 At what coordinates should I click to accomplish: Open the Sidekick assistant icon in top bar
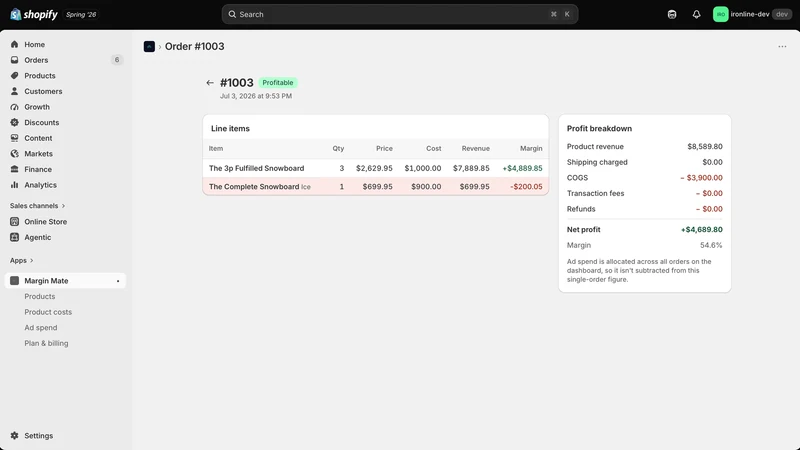[672, 14]
